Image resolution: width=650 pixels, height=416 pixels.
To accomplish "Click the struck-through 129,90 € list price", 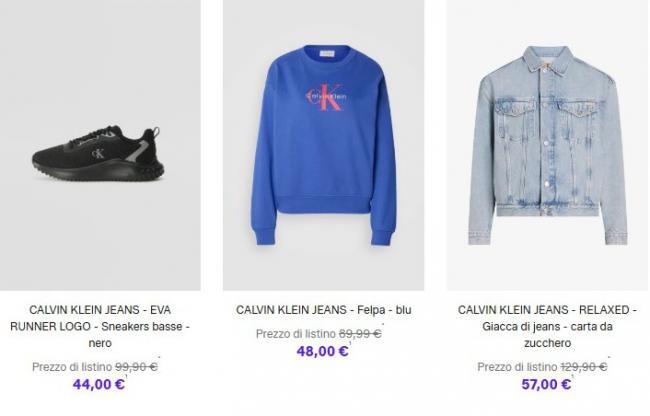I will point(584,367).
